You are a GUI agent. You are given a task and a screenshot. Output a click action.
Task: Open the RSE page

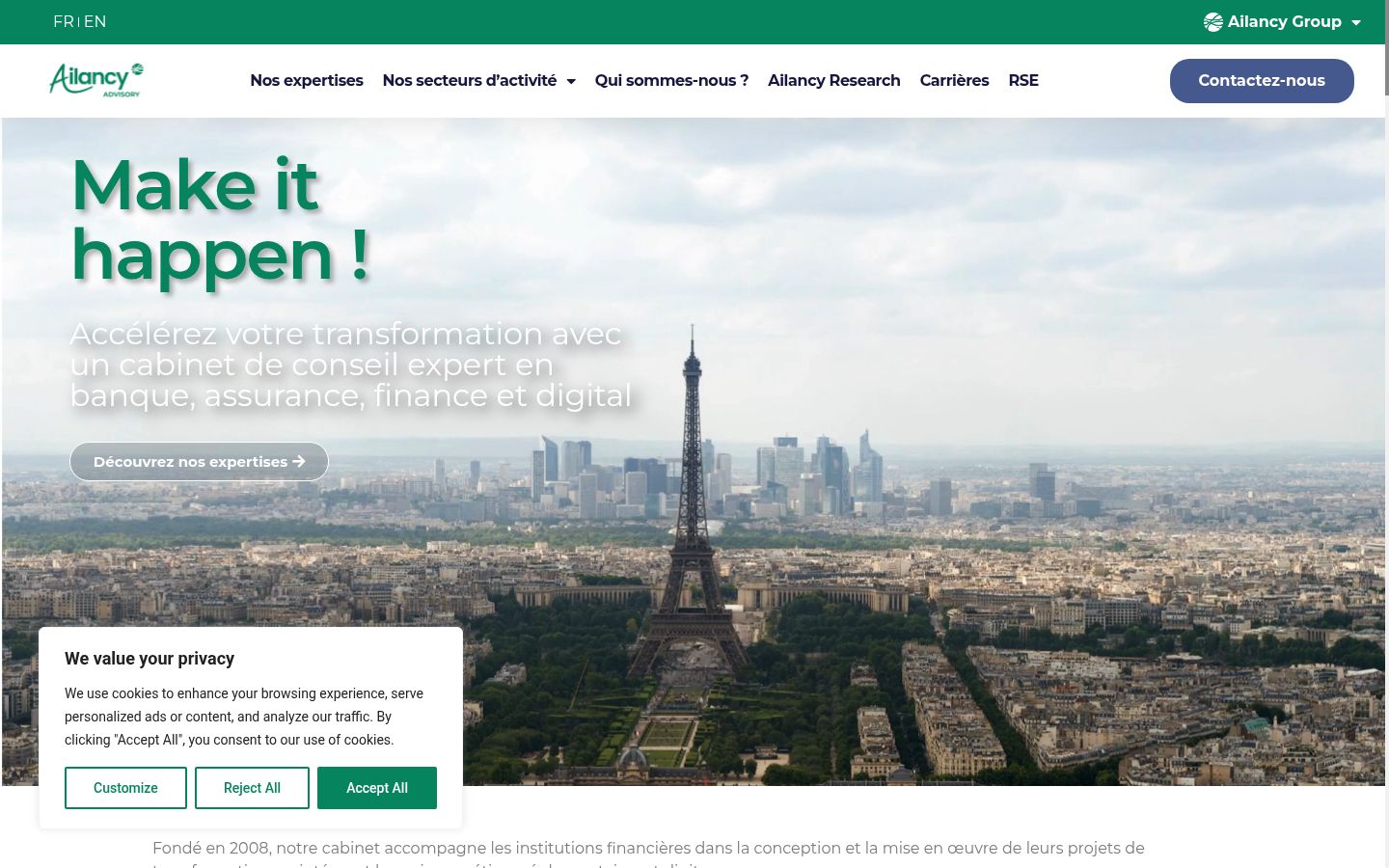tap(1023, 80)
